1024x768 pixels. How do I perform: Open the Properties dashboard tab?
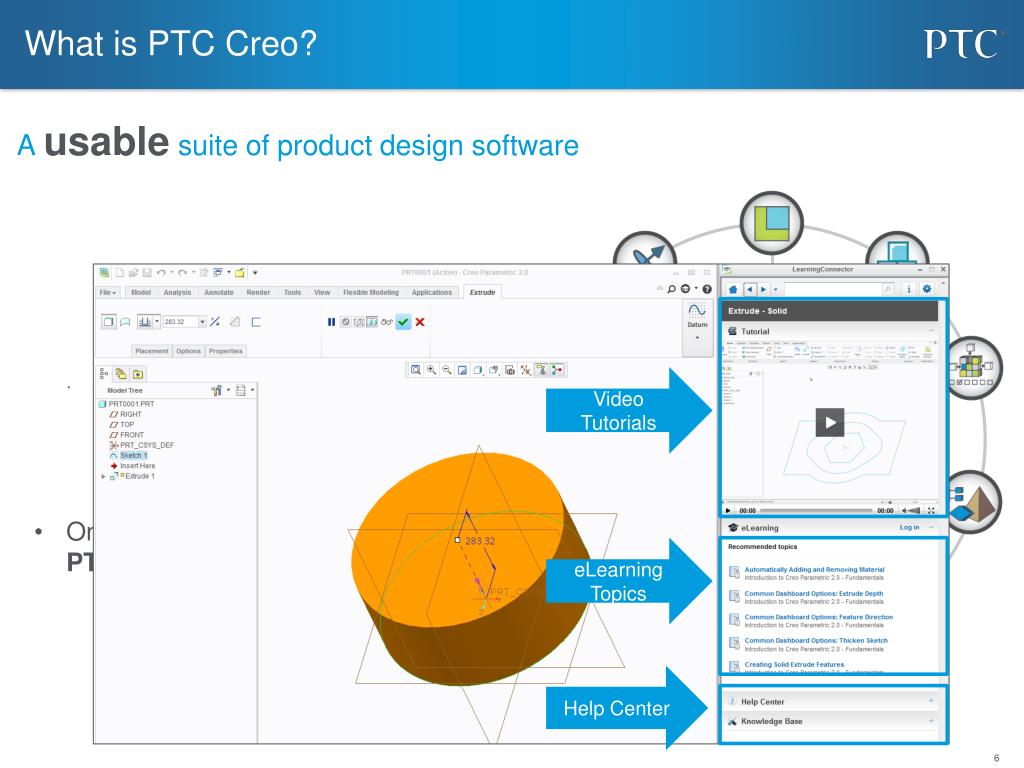[x=225, y=351]
